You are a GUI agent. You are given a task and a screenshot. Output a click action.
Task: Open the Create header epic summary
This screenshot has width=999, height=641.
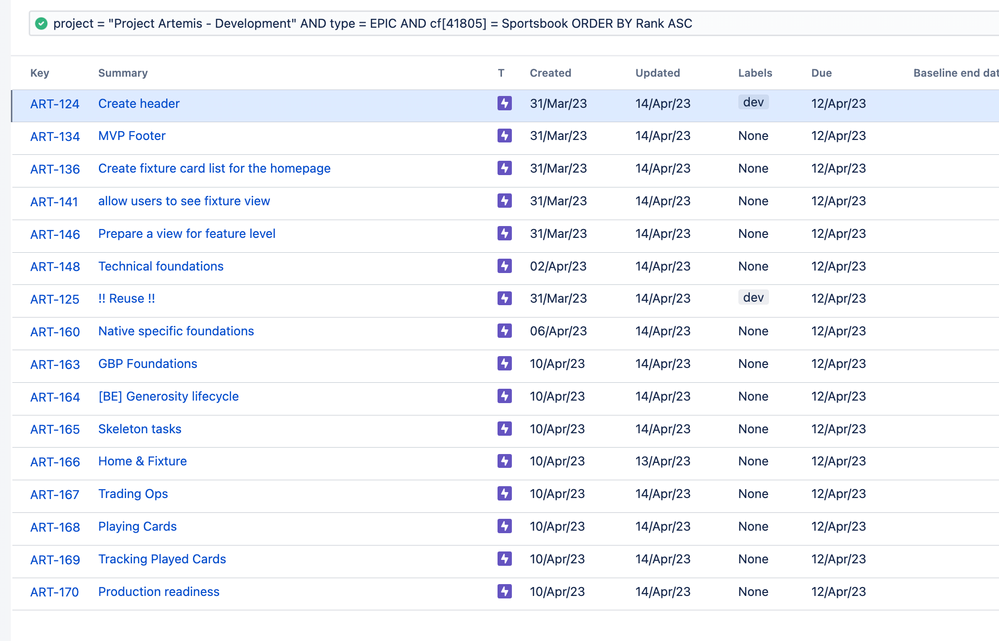point(139,103)
